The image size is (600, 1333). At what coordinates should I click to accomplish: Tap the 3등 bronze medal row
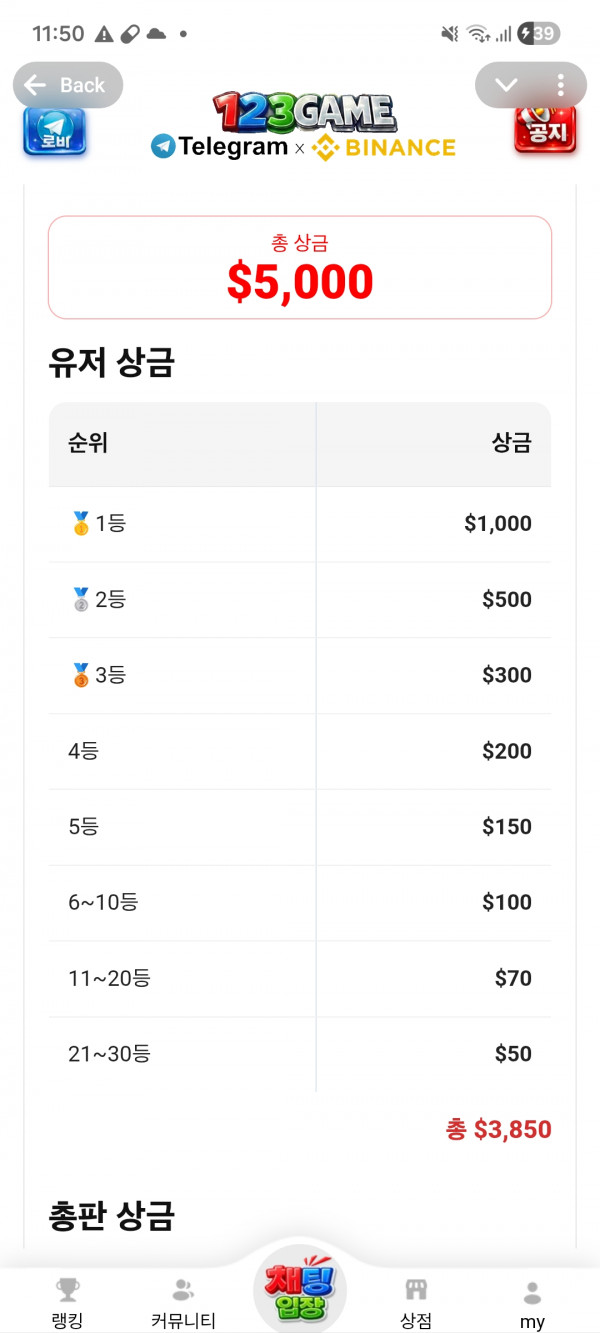299,675
